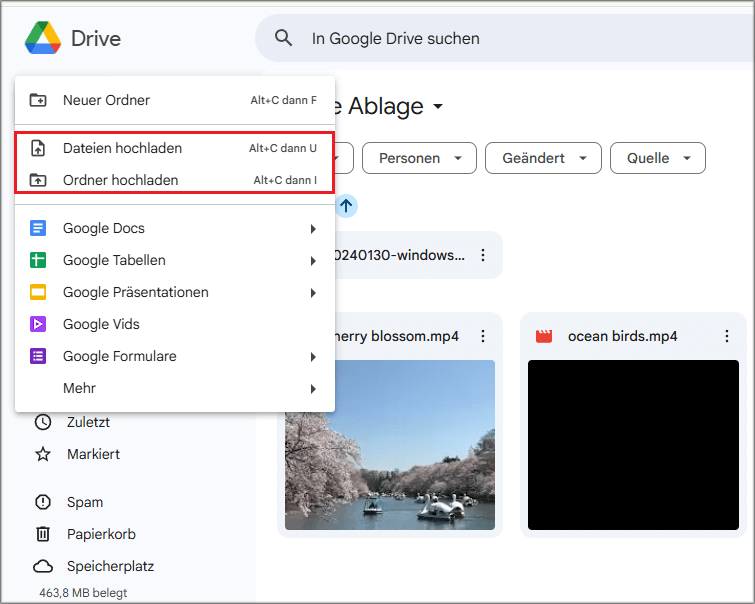Click the 0240130-windows file name
This screenshot has width=755, height=604.
pos(400,255)
